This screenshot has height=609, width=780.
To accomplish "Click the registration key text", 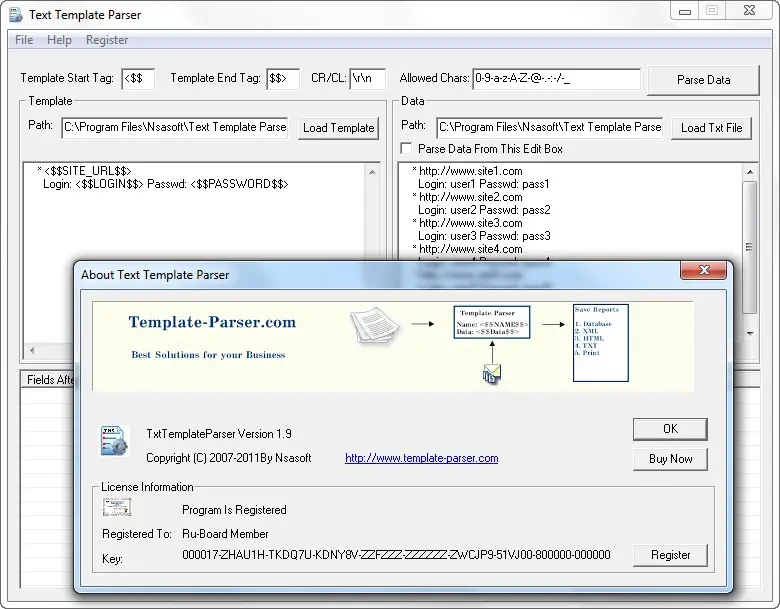I will 396,555.
